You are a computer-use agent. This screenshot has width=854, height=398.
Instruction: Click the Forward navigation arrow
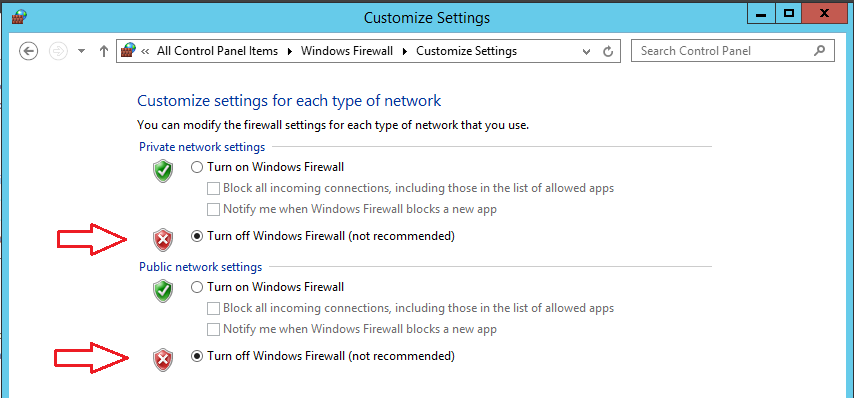58,51
